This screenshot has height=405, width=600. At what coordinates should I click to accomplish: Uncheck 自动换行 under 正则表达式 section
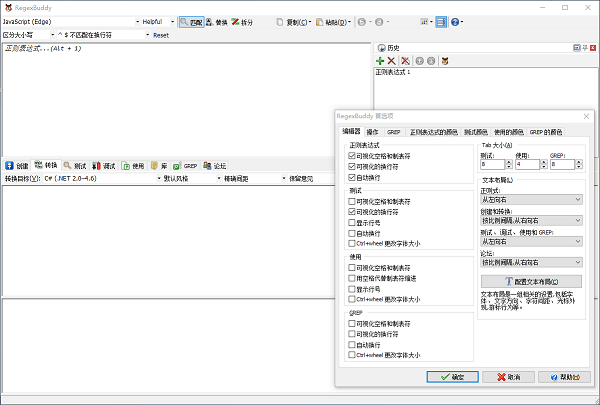(351, 176)
